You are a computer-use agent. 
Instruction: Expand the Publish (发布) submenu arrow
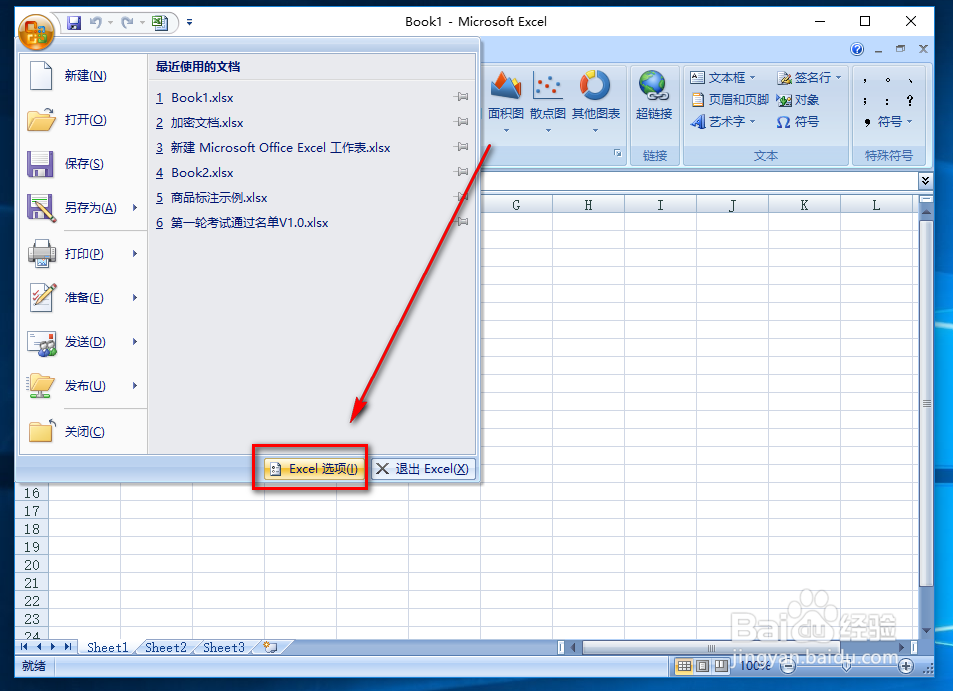[135, 386]
